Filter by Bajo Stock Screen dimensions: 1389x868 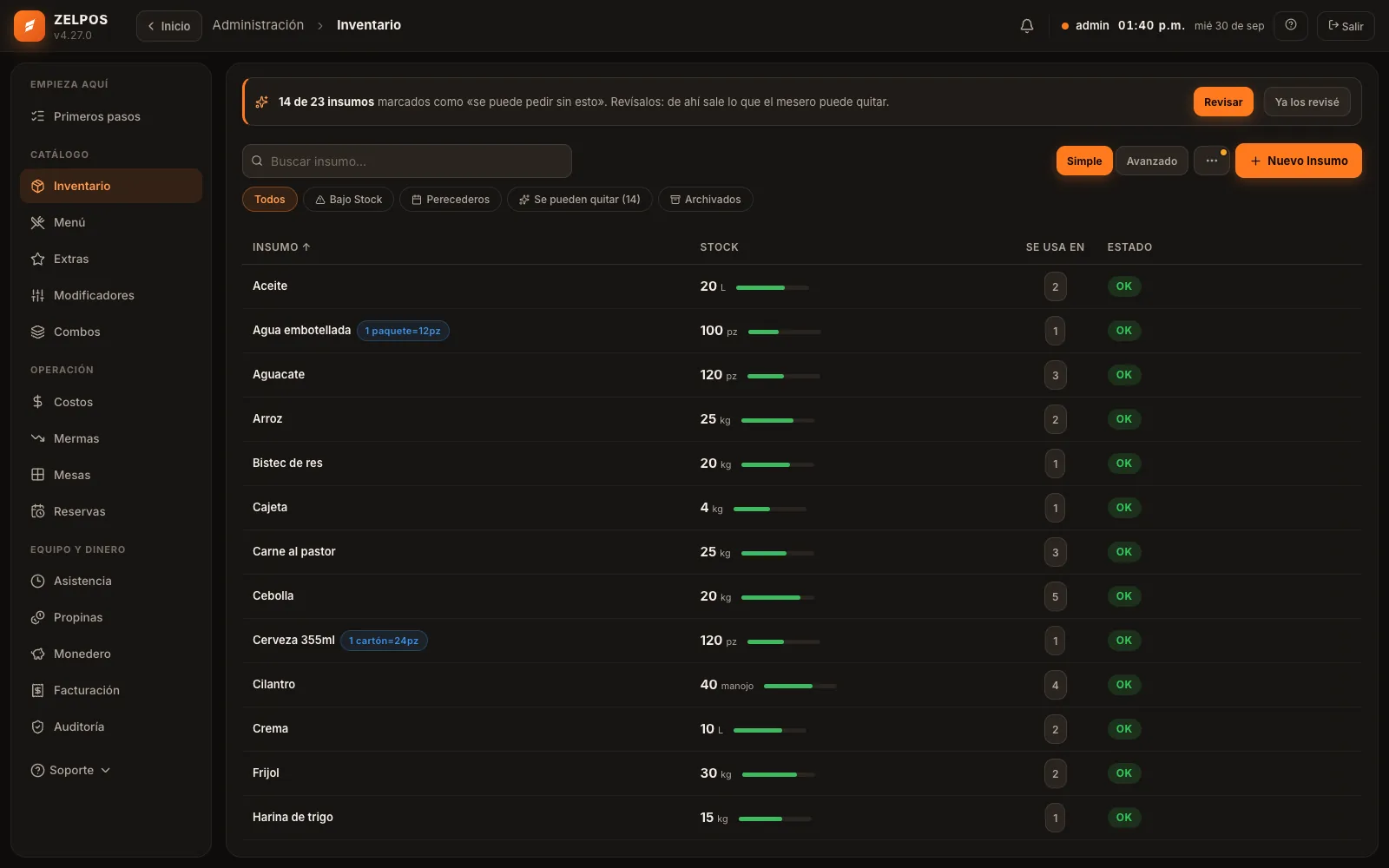(x=348, y=200)
